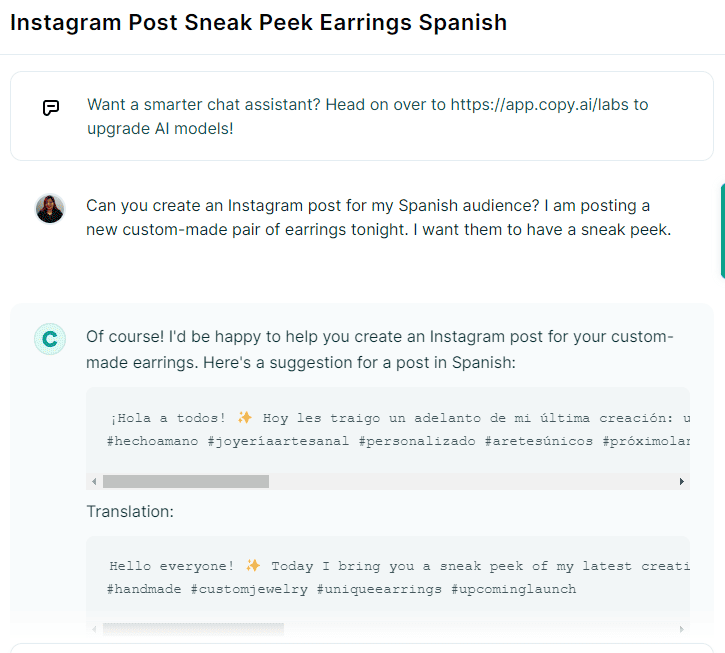
Task: Click the chat title 'Instagram Post Sneak Peek Earrings Spanish'
Action: (258, 22)
